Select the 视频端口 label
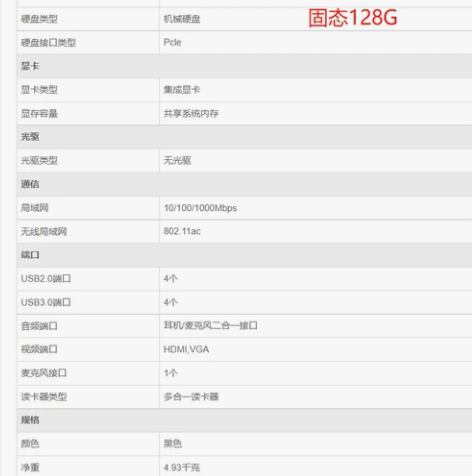This screenshot has width=472, height=476. click(x=39, y=349)
